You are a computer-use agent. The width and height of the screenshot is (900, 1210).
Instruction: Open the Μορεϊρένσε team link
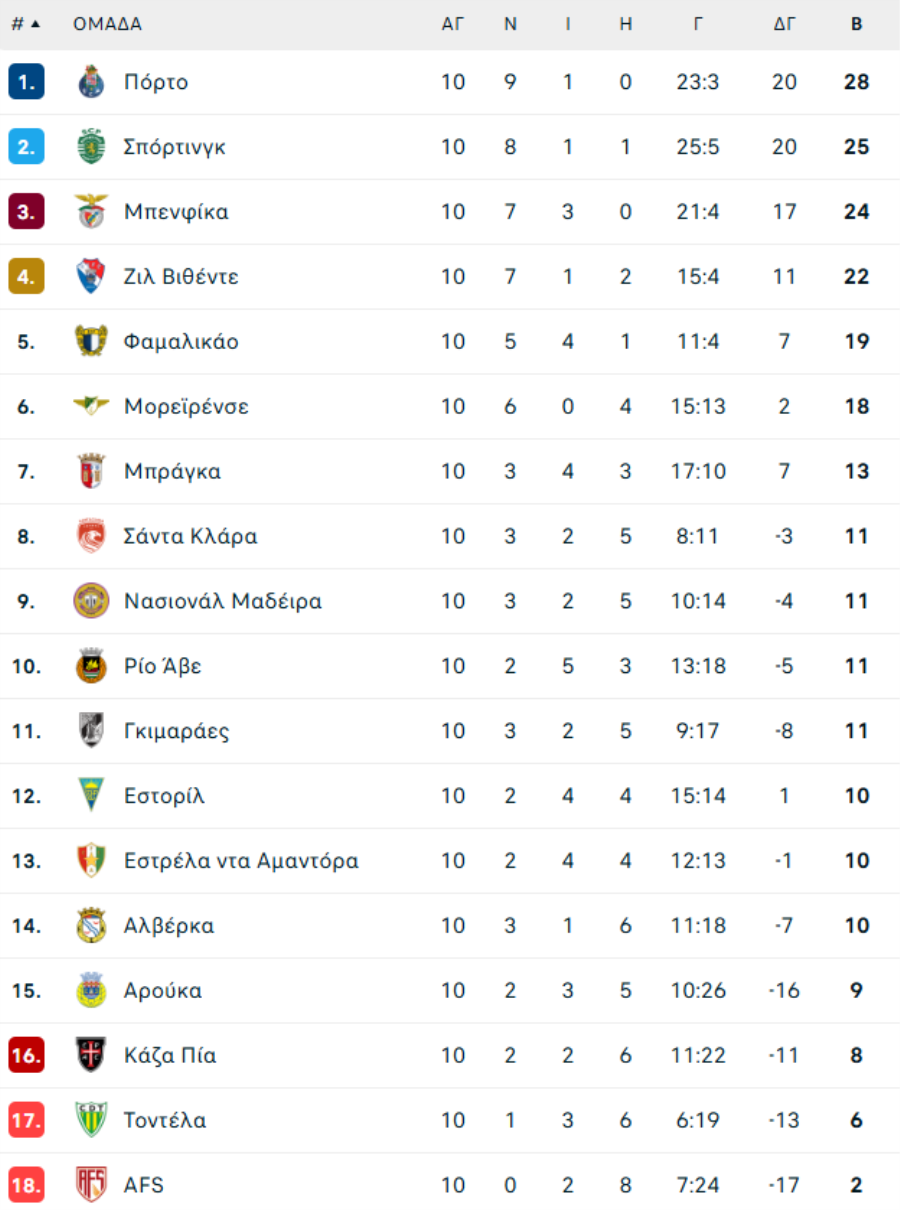pos(186,406)
